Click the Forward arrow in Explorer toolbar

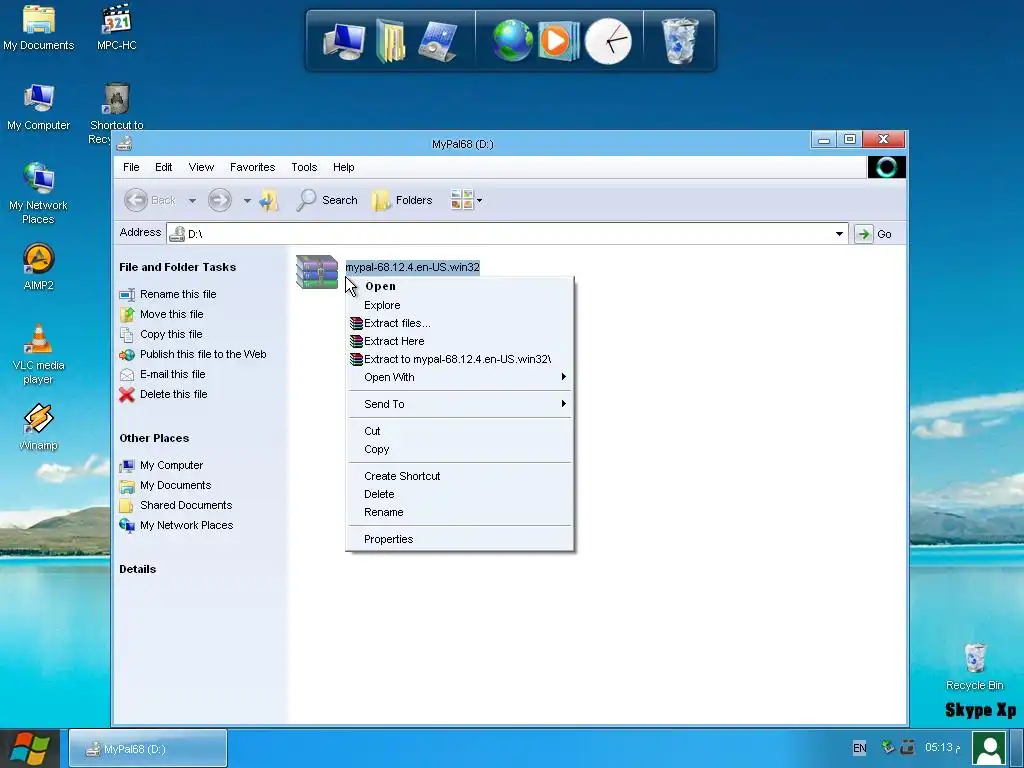tap(220, 200)
